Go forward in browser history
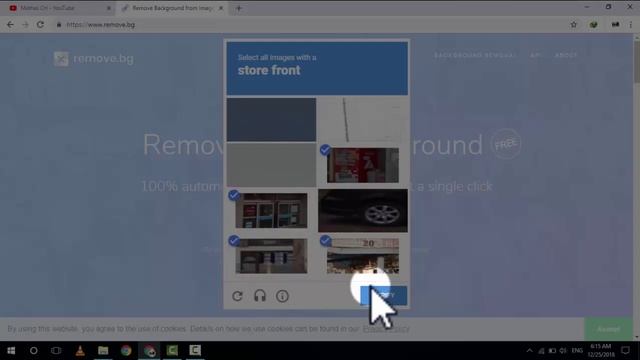The width and height of the screenshot is (640, 360). pos(25,25)
